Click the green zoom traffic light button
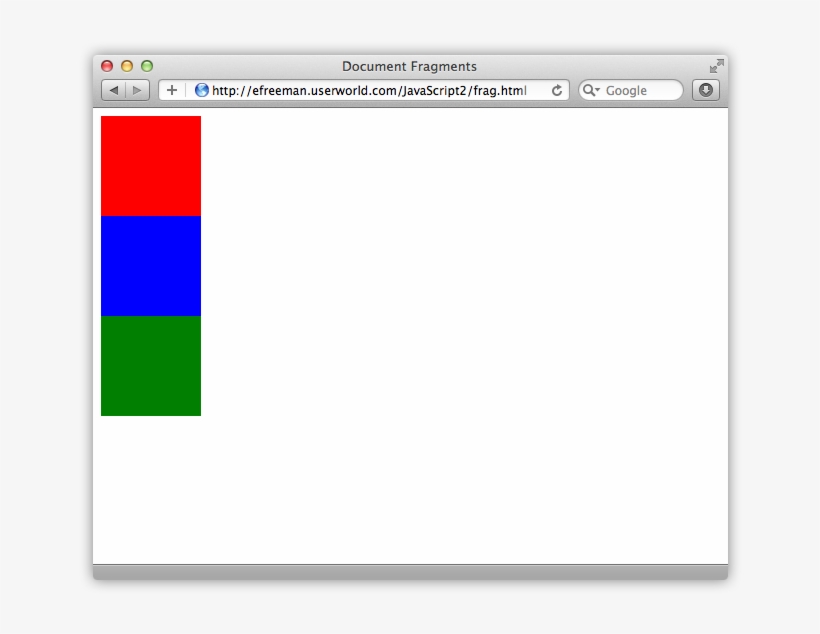 148,65
